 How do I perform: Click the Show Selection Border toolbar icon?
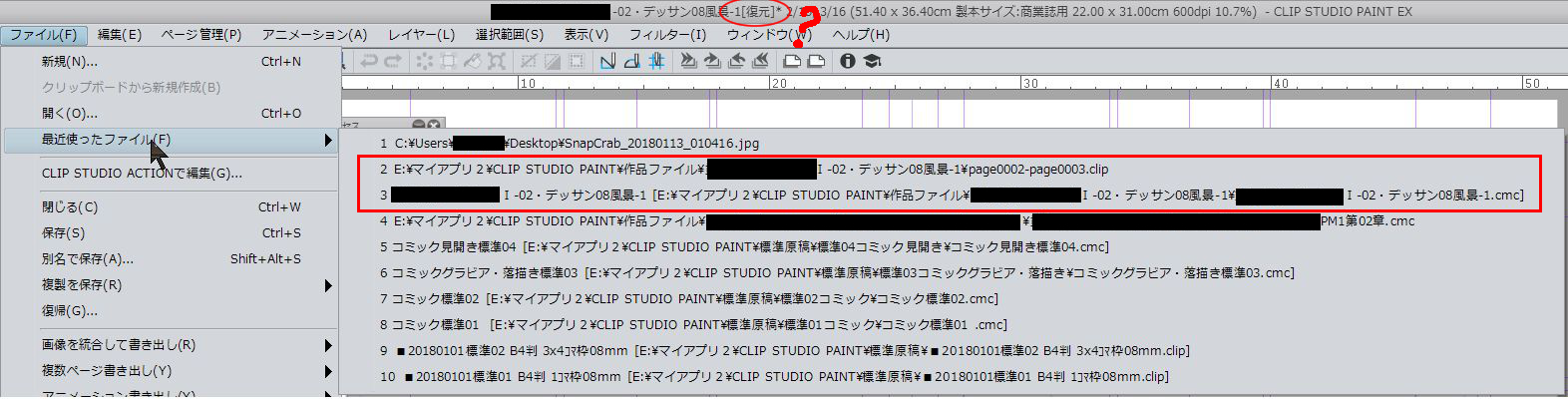pos(576,61)
